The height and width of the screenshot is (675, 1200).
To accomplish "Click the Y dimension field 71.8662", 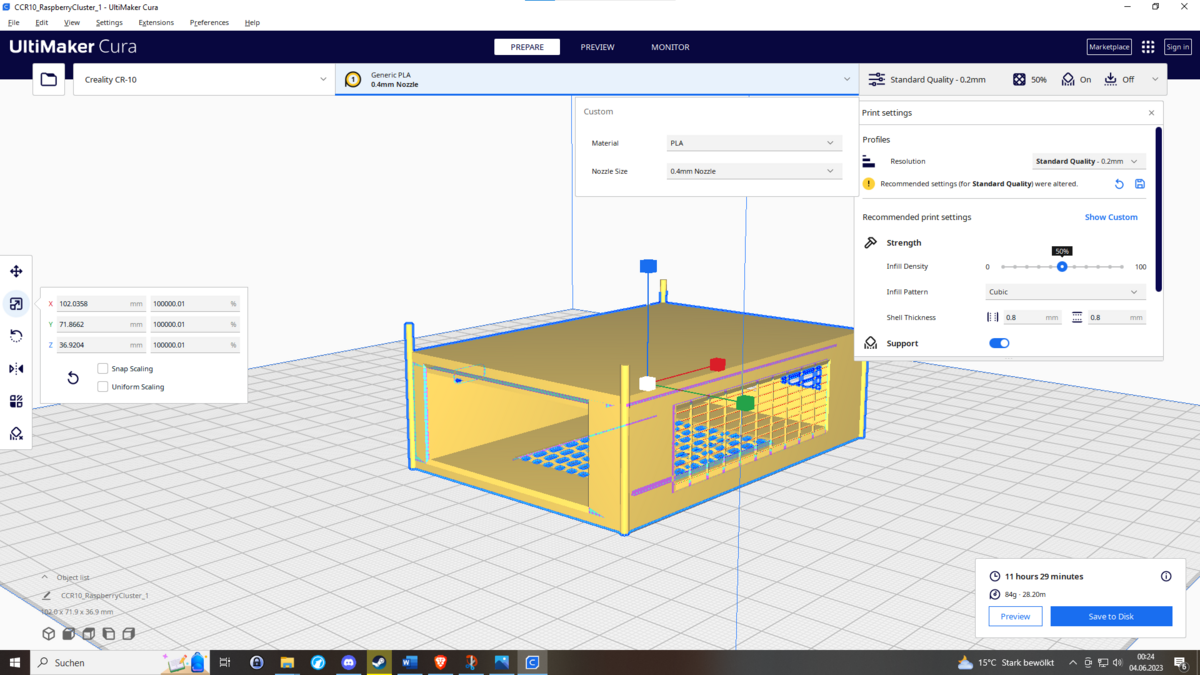I will (102, 324).
